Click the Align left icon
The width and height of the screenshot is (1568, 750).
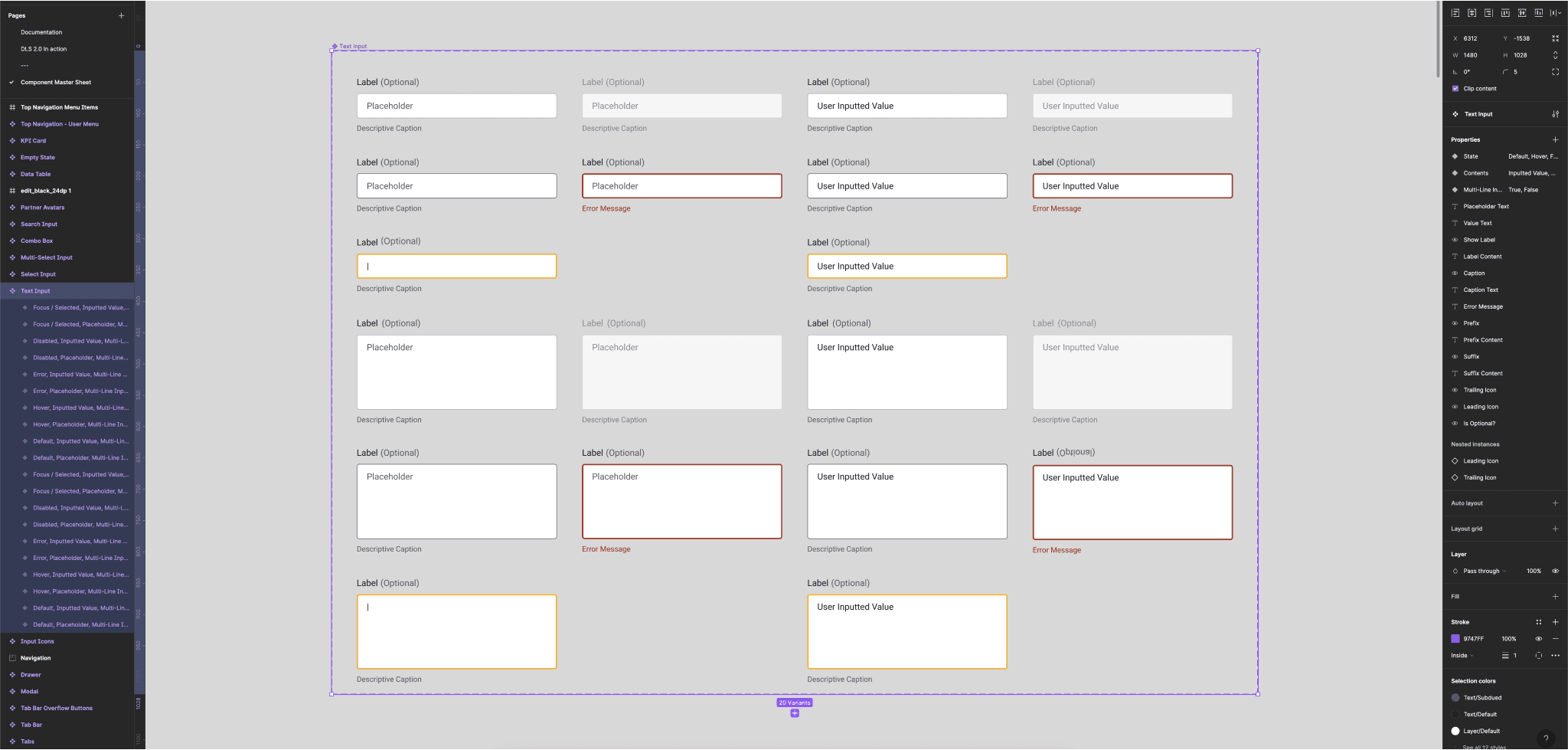tap(1455, 13)
